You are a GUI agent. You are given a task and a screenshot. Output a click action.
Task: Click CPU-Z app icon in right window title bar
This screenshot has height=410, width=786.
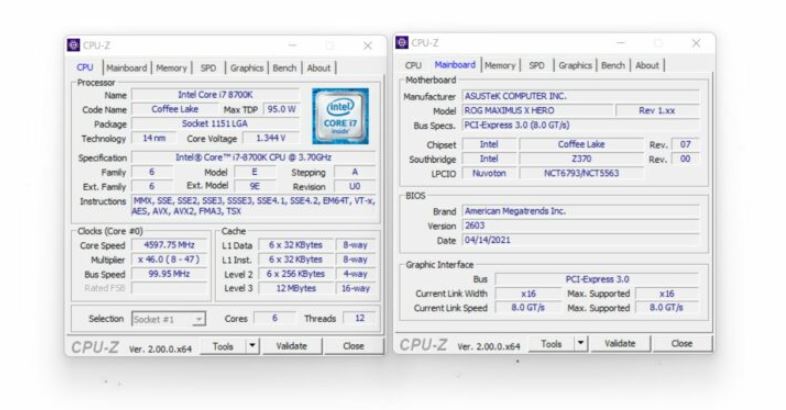pos(402,43)
